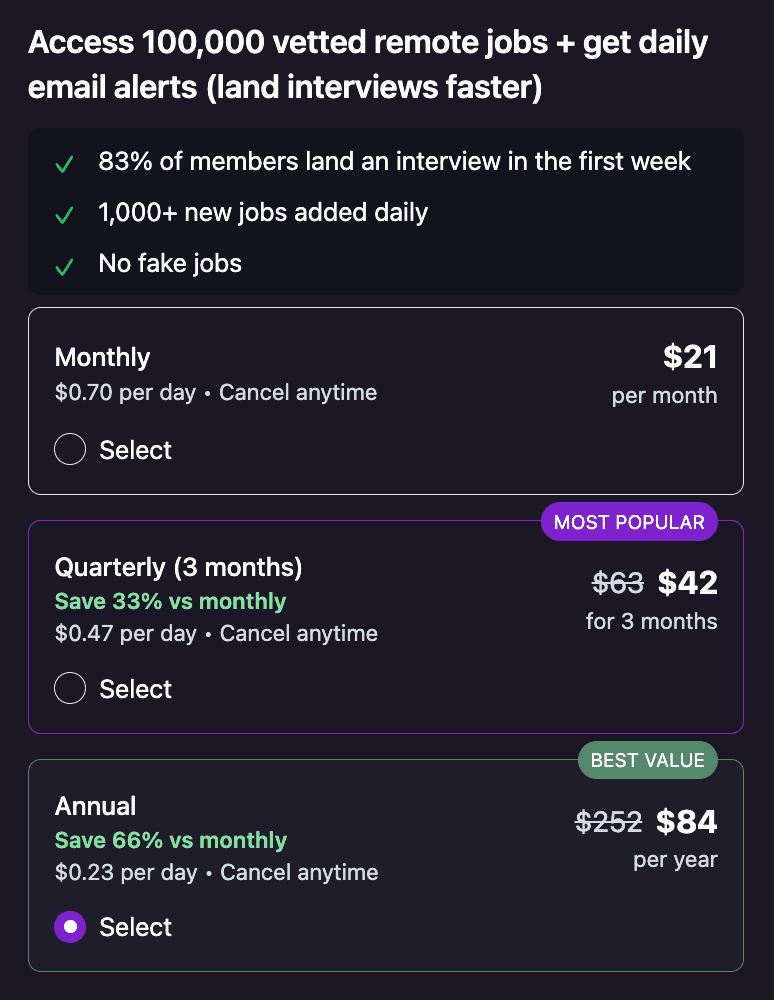This screenshot has height=1000, width=774.
Task: Click the discounted $42 quarterly price
Action: click(x=688, y=582)
